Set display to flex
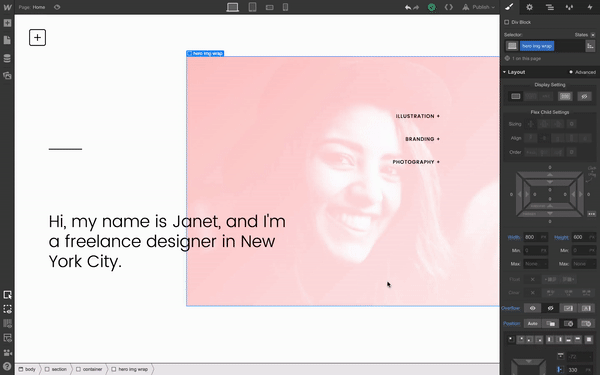600x375 pixels. click(x=565, y=96)
